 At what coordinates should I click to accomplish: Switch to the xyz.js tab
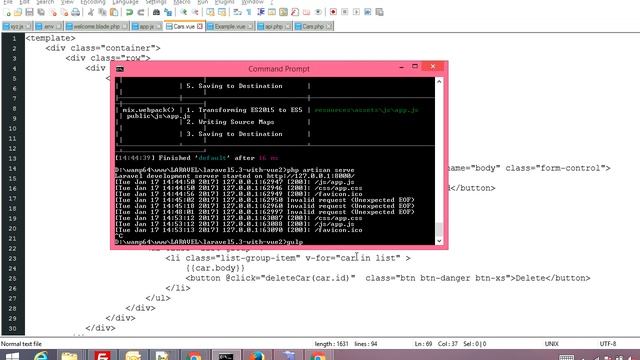(17, 27)
